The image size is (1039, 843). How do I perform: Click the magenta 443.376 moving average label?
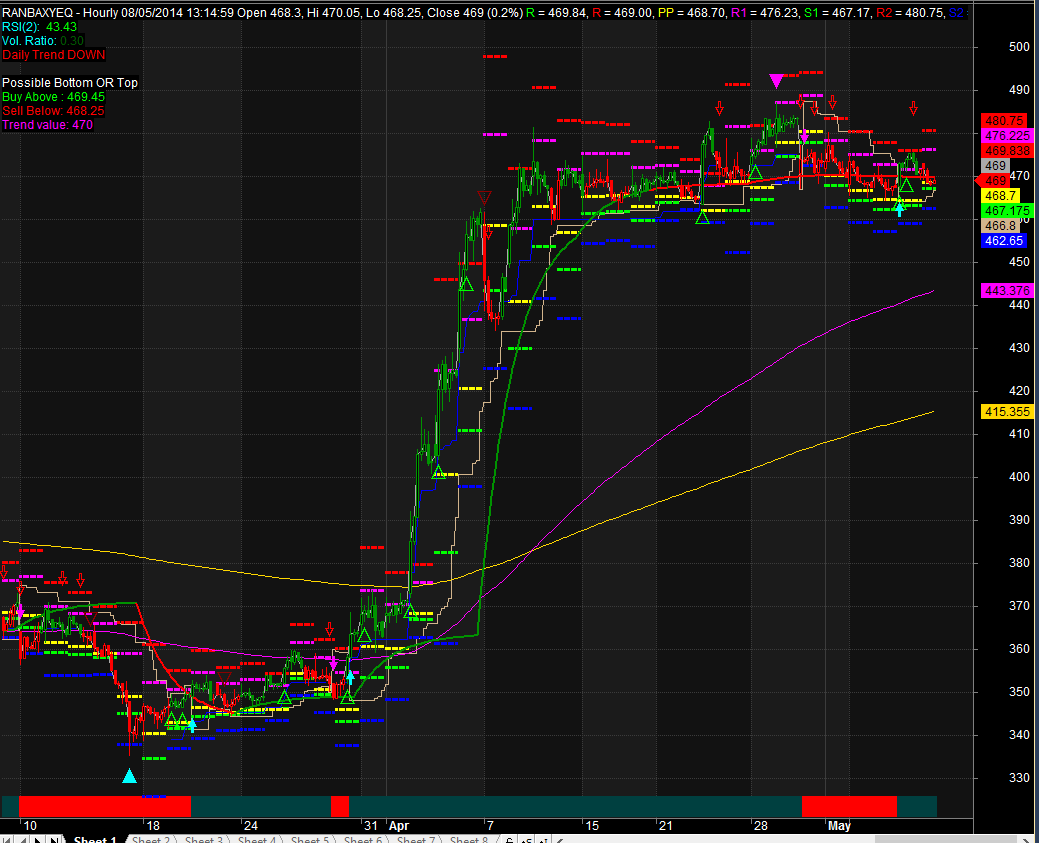click(x=1007, y=290)
